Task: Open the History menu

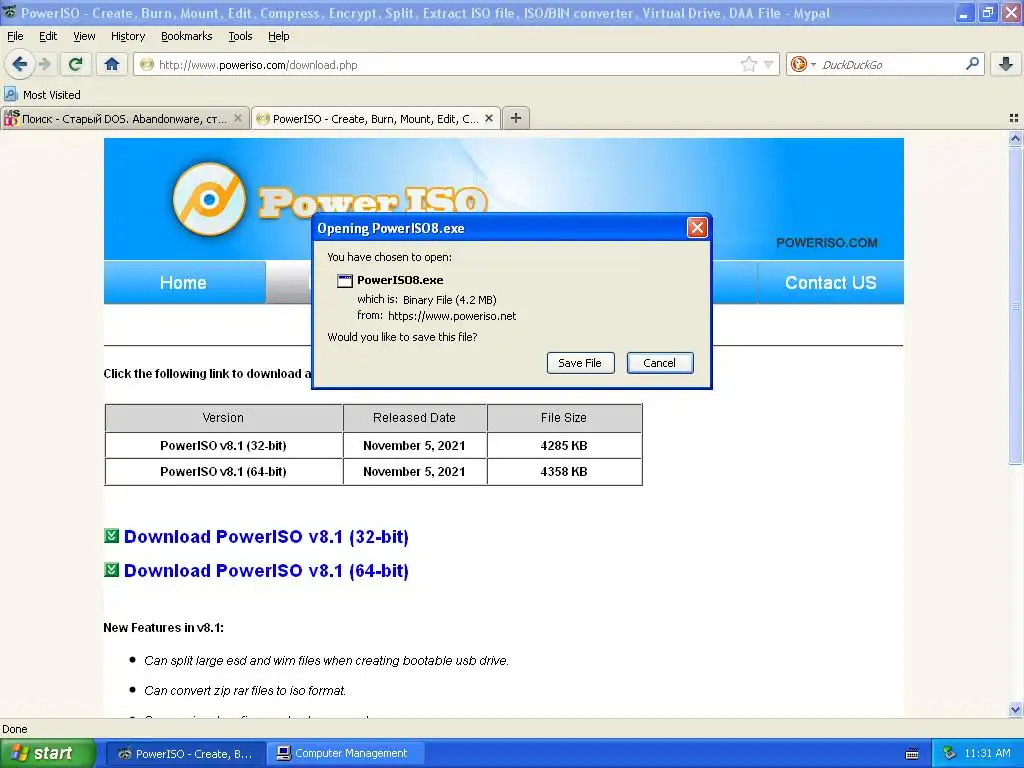Action: [x=127, y=36]
